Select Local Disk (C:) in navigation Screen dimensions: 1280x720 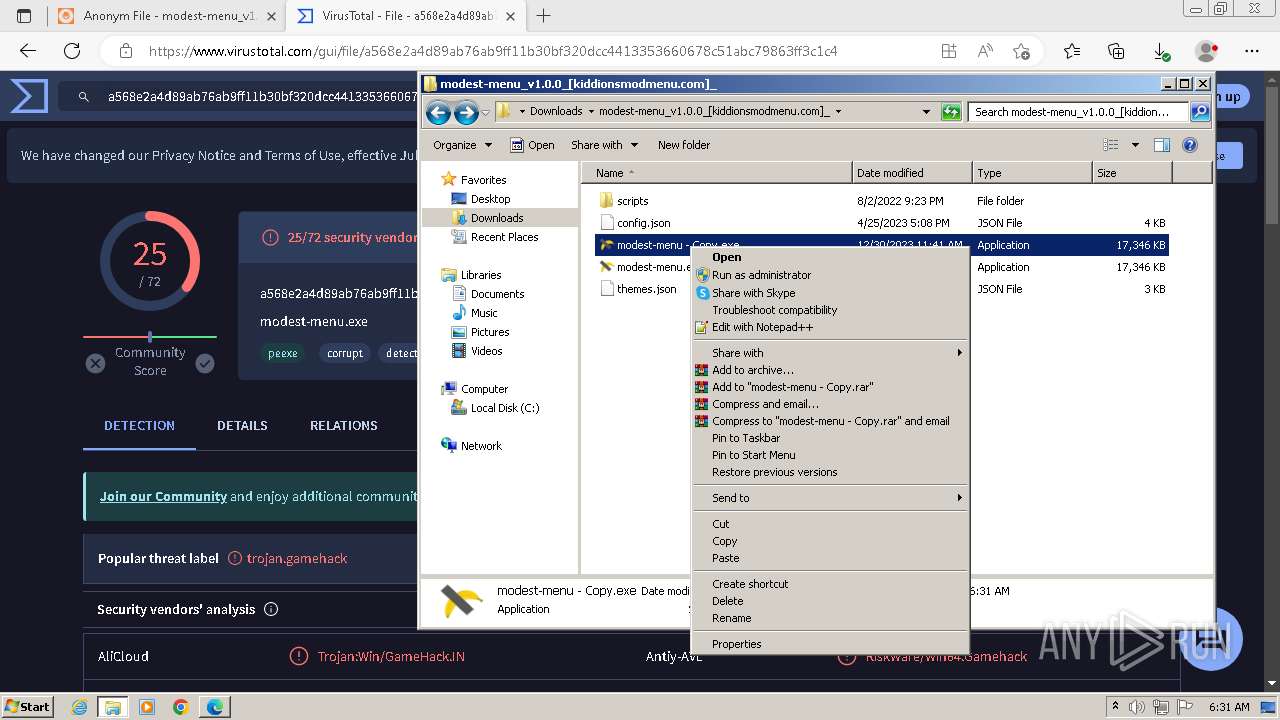[x=505, y=408]
